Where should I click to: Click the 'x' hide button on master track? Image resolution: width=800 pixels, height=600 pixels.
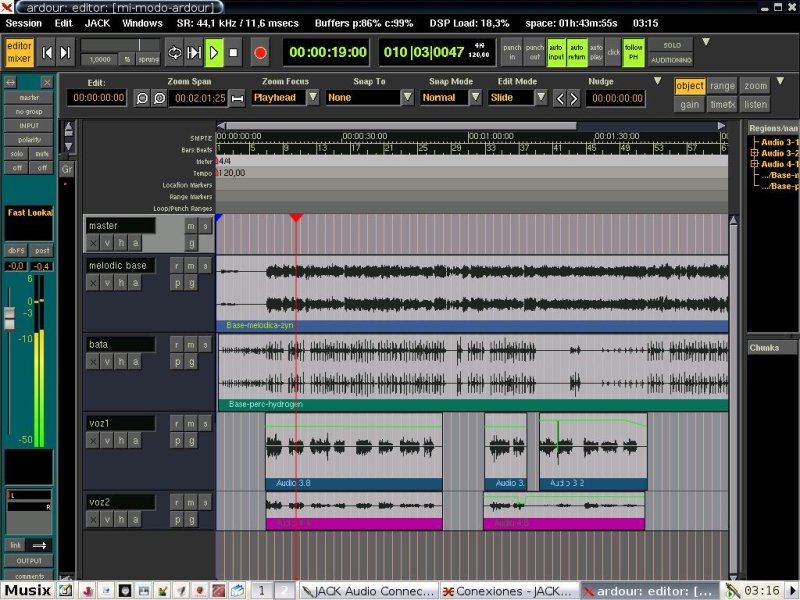click(x=92, y=243)
